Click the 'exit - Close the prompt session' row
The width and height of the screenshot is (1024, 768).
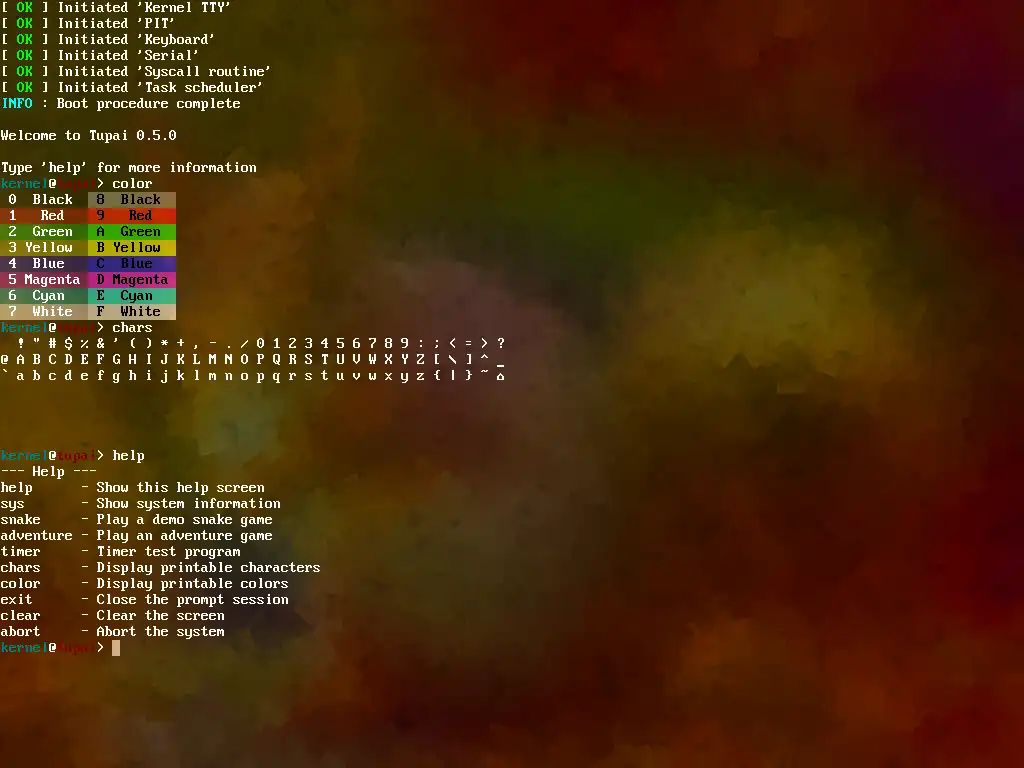pyautogui.click(x=144, y=600)
